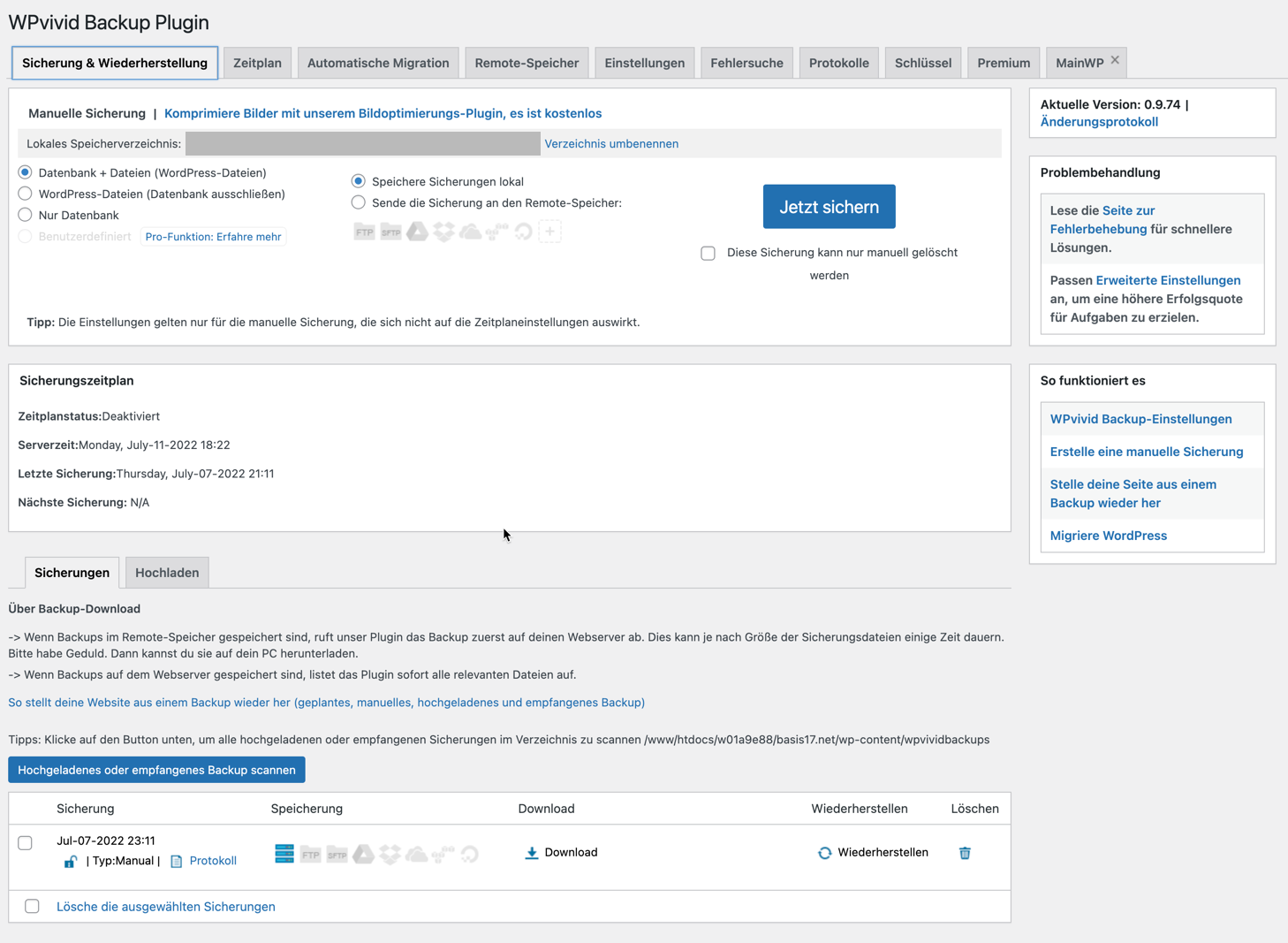Click the unlocked padlock icon on Jul-07-2022 backup
This screenshot has height=943, width=1288.
[x=70, y=861]
